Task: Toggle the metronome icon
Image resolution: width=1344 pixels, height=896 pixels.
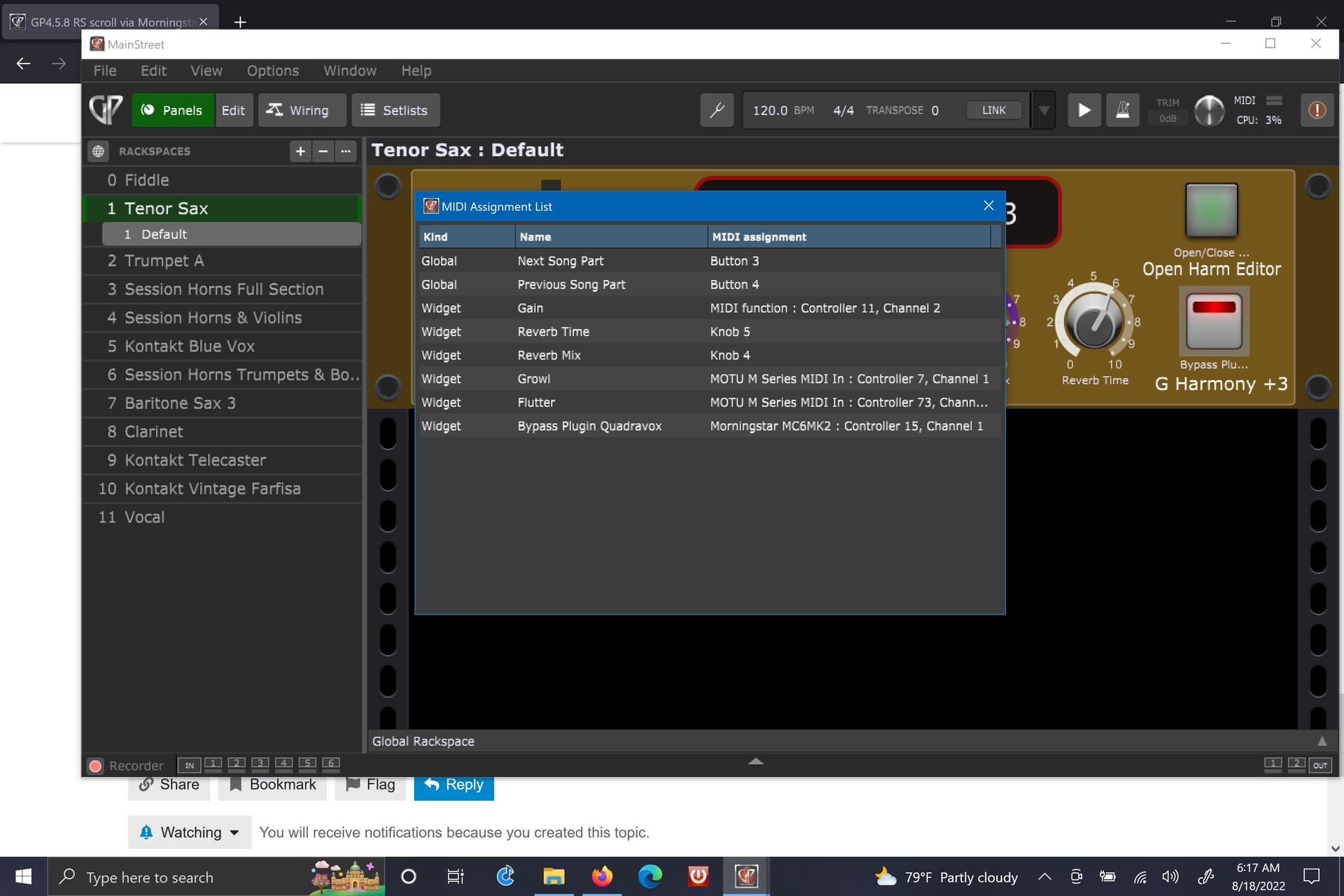Action: [x=1122, y=110]
